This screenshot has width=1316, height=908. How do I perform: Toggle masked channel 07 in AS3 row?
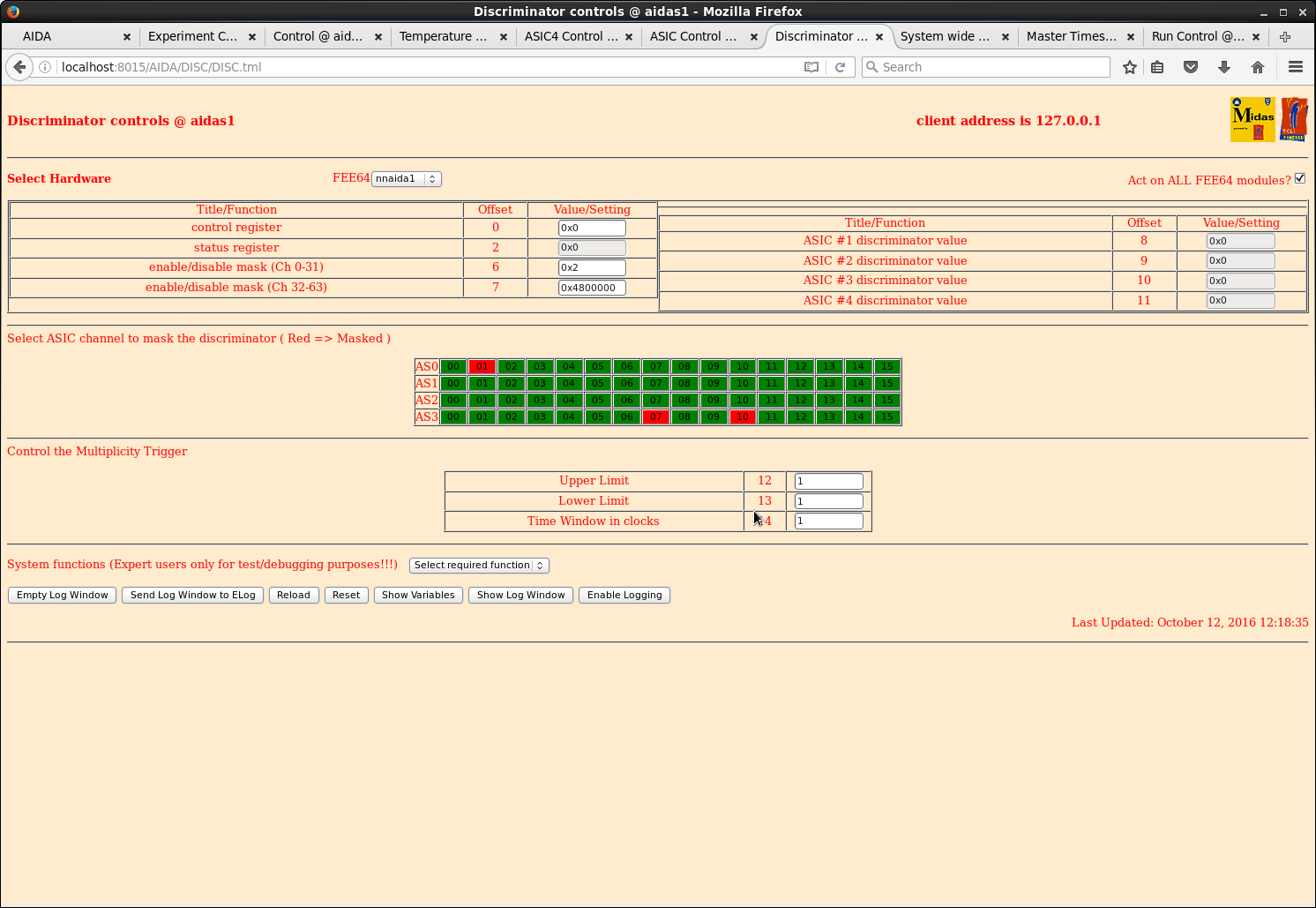click(x=655, y=416)
